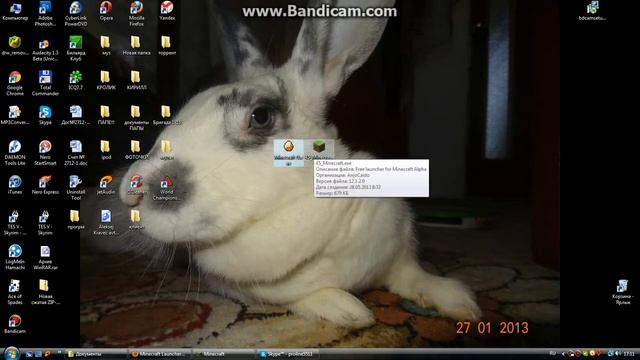Screen dimensions: 640x360
Task: Open World Championship shortcut
Action: (x=167, y=188)
